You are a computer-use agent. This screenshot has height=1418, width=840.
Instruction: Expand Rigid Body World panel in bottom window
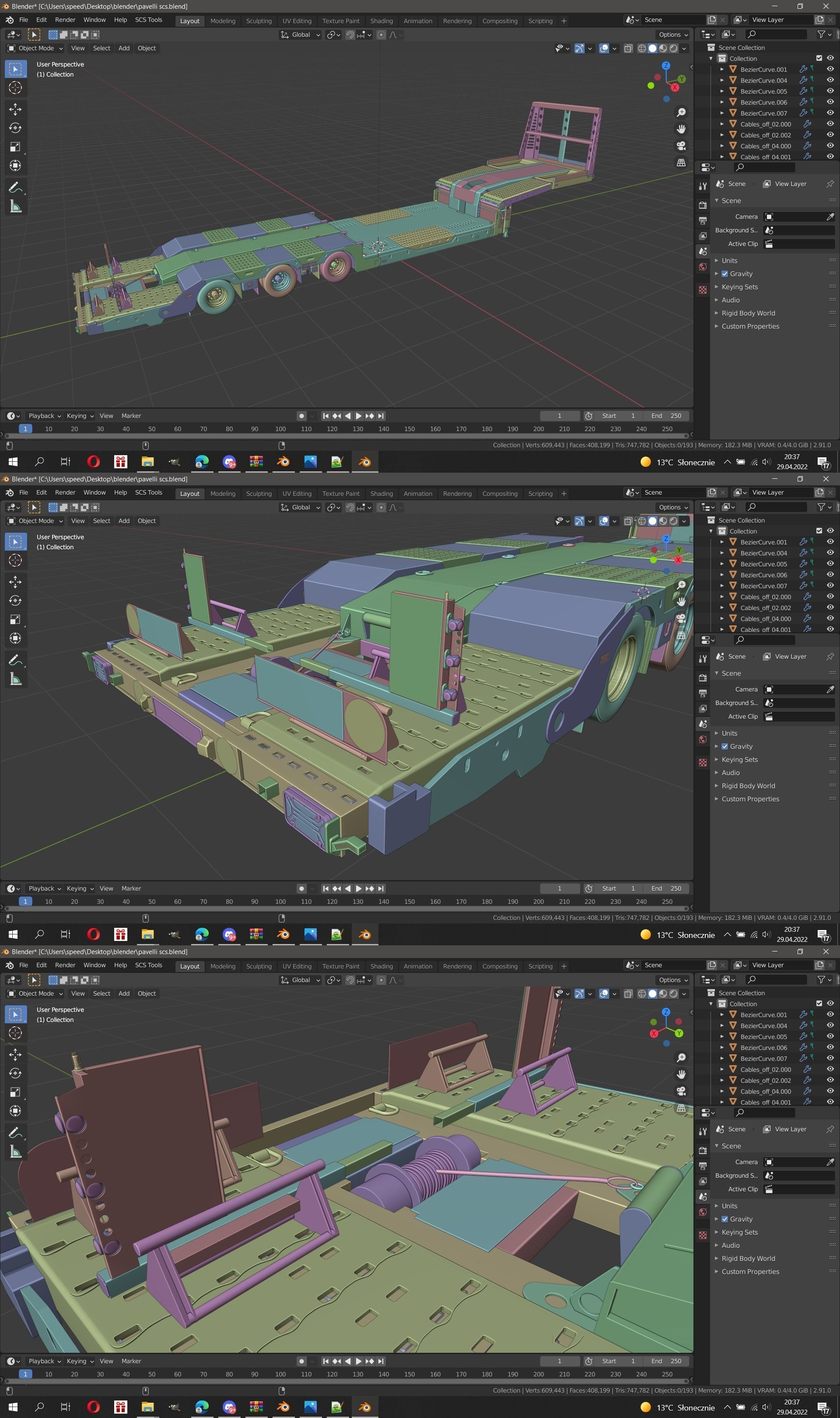coord(748,1258)
